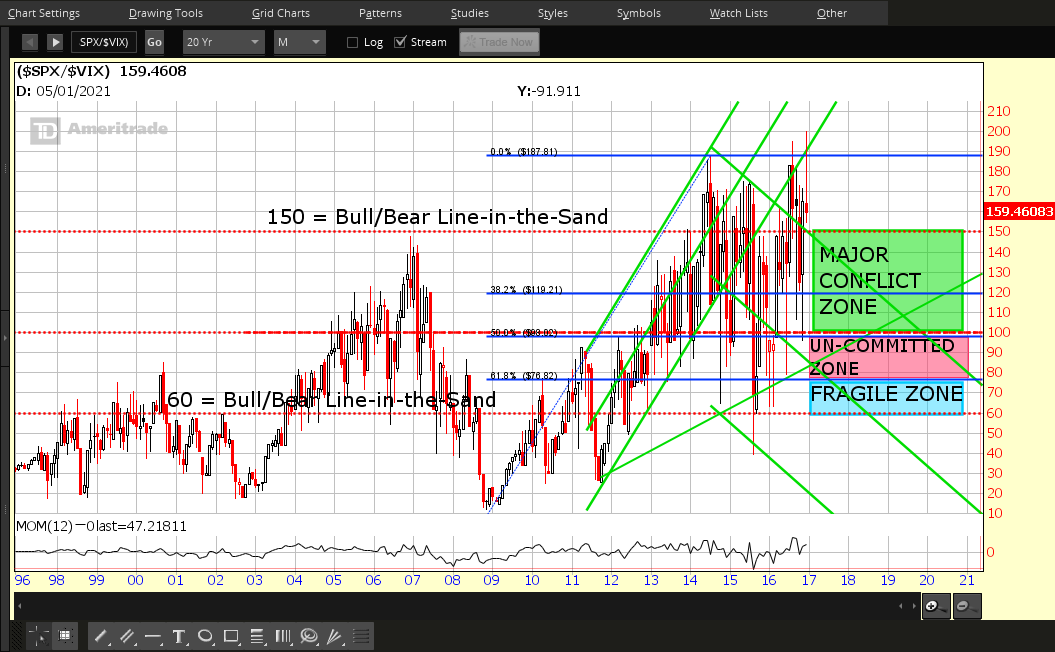Click small left scroll arrow near zoom
Image resolution: width=1055 pixels, height=652 pixels.
[x=902, y=606]
